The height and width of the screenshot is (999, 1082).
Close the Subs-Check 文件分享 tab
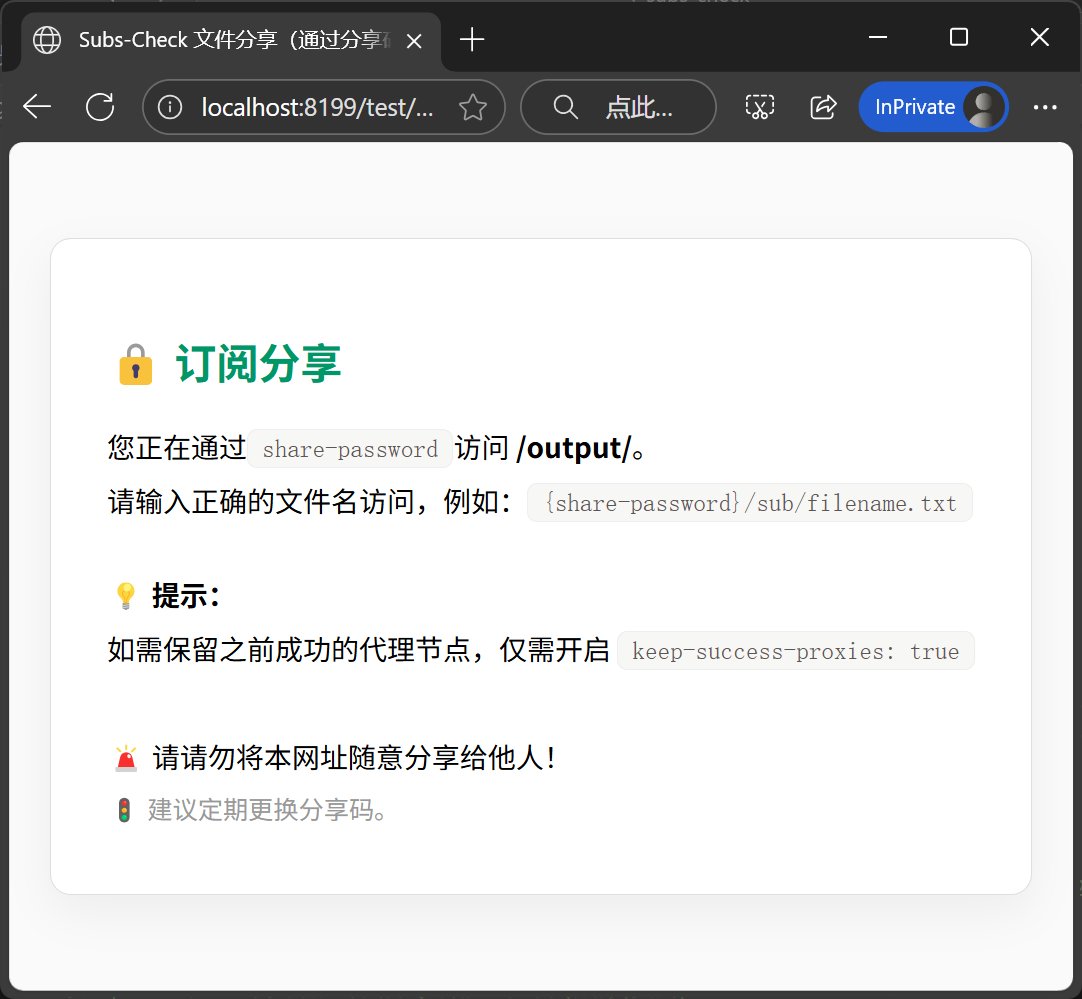(x=414, y=41)
